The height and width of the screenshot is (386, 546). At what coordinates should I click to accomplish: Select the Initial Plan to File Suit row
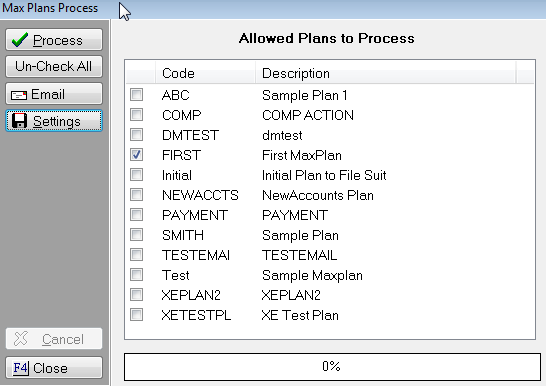click(x=329, y=175)
